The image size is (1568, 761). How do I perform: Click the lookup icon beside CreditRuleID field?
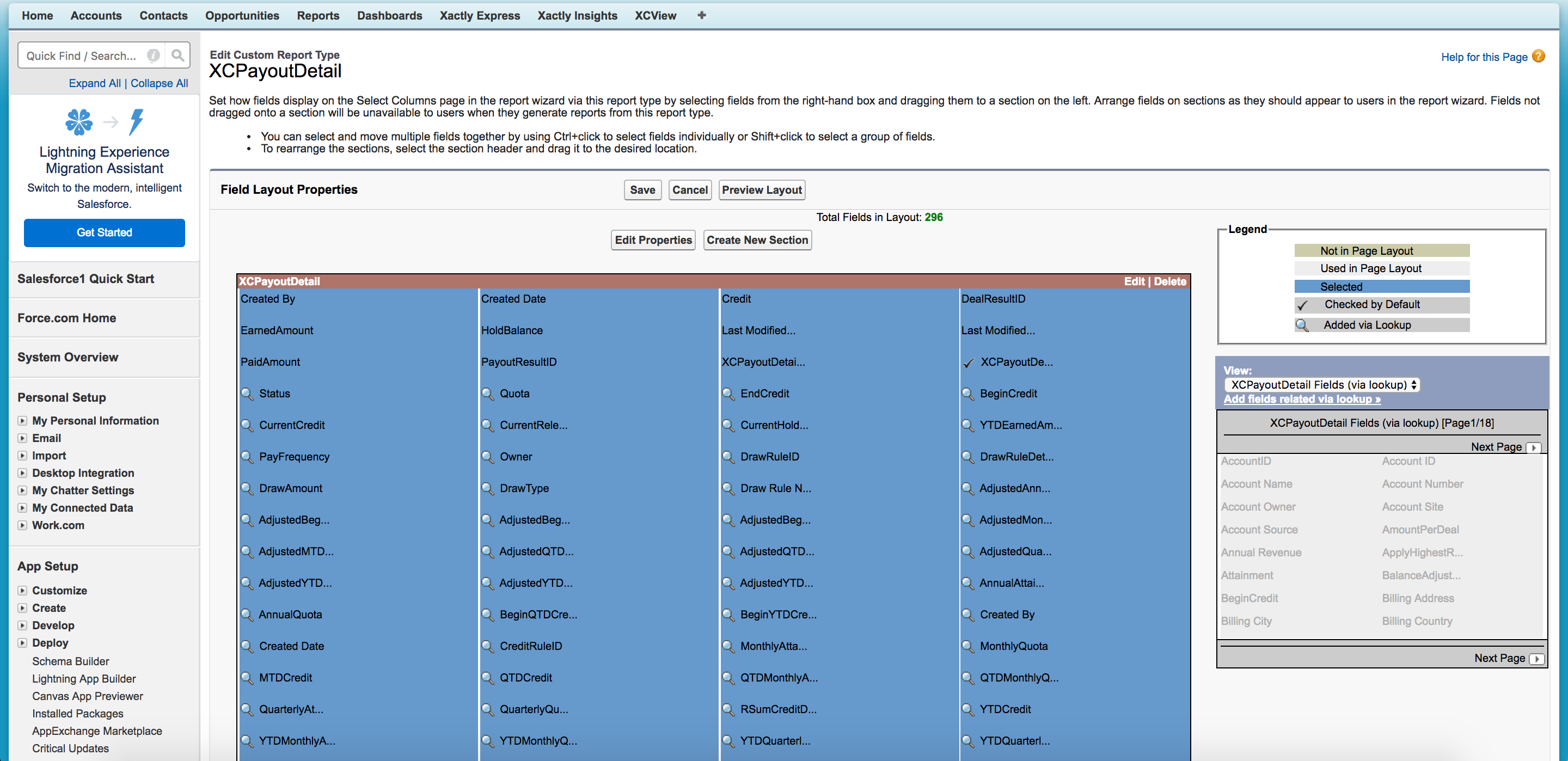click(488, 646)
